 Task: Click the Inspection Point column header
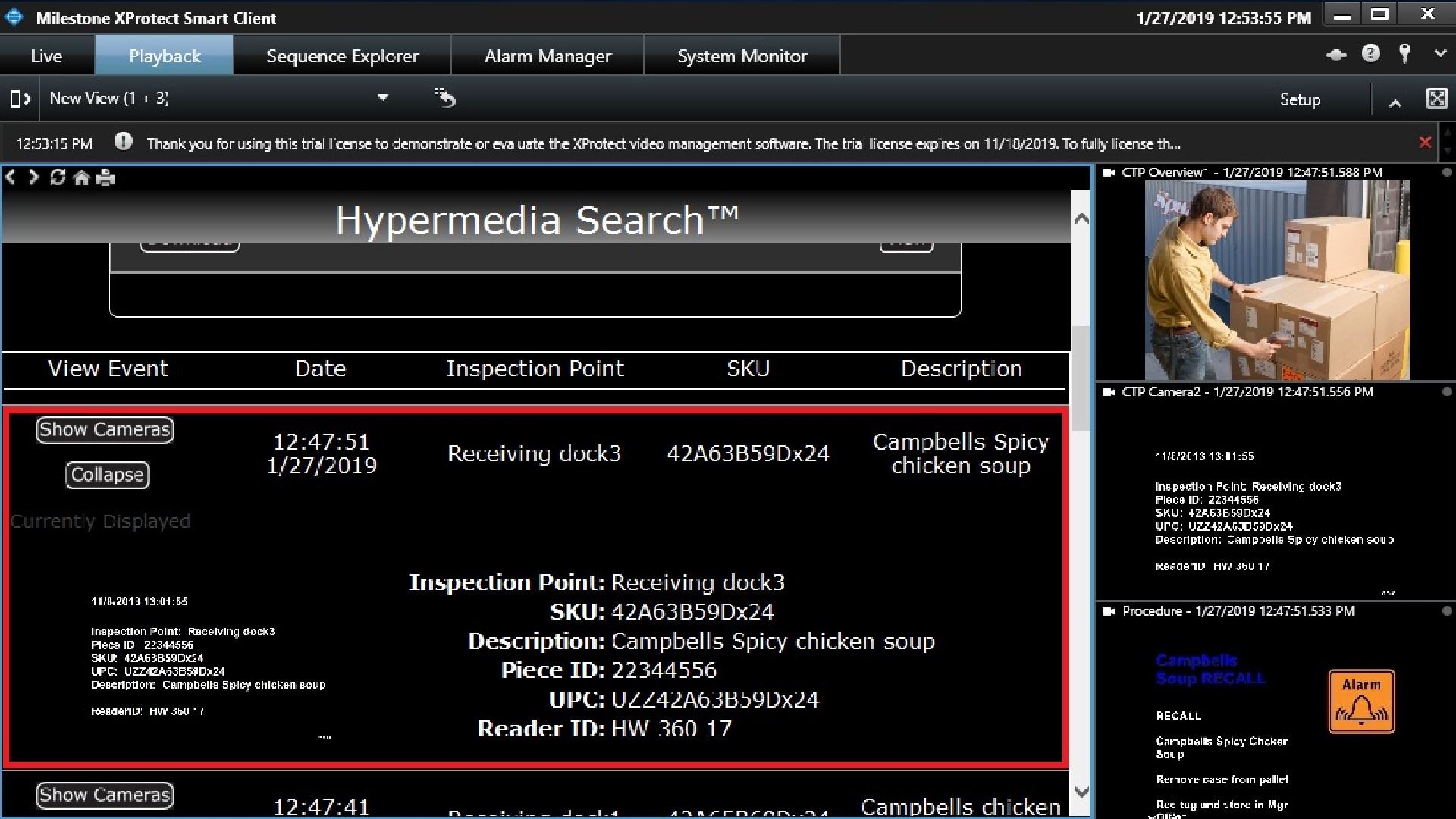tap(535, 369)
